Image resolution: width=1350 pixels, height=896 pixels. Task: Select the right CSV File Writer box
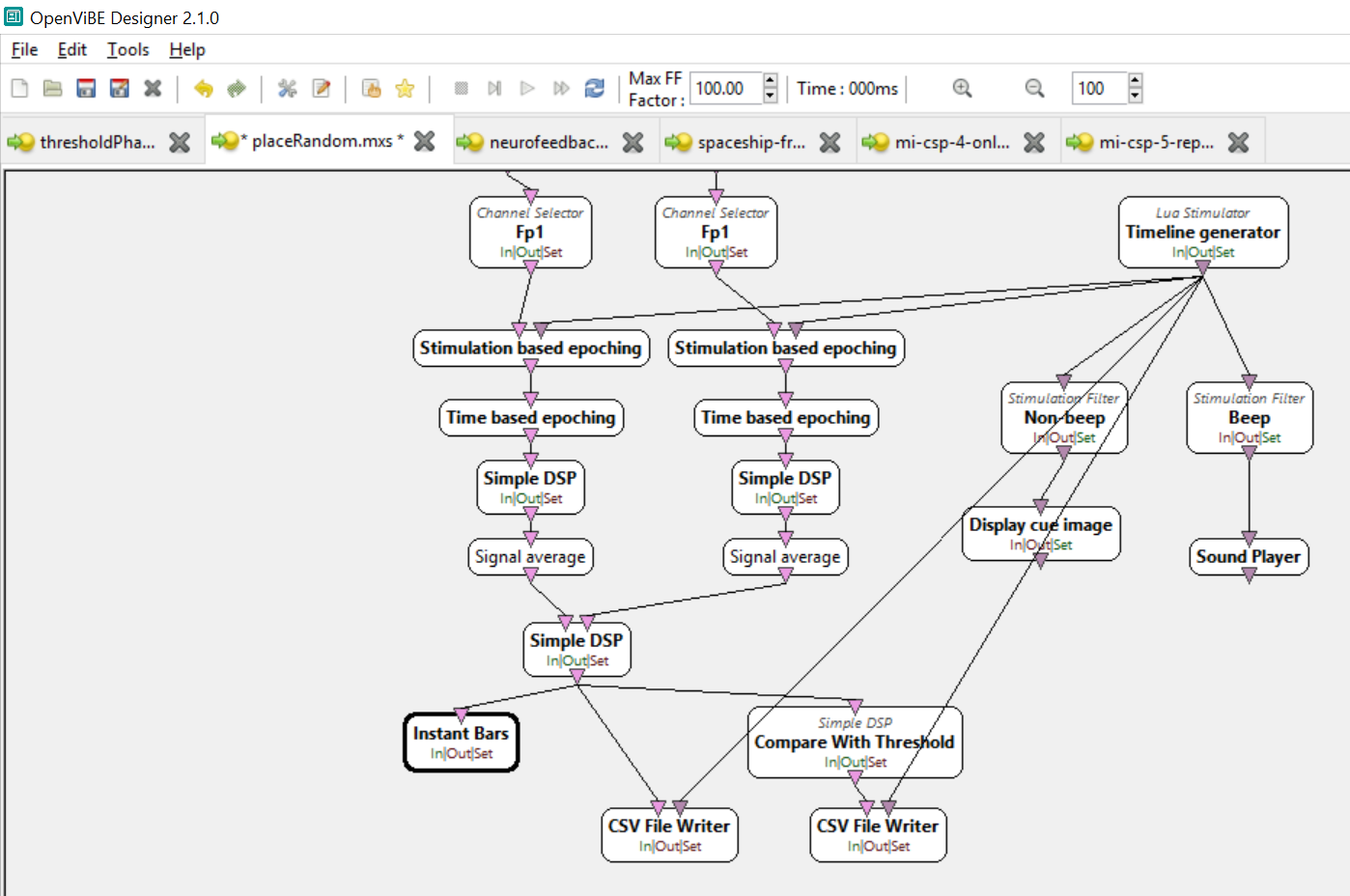878,835
